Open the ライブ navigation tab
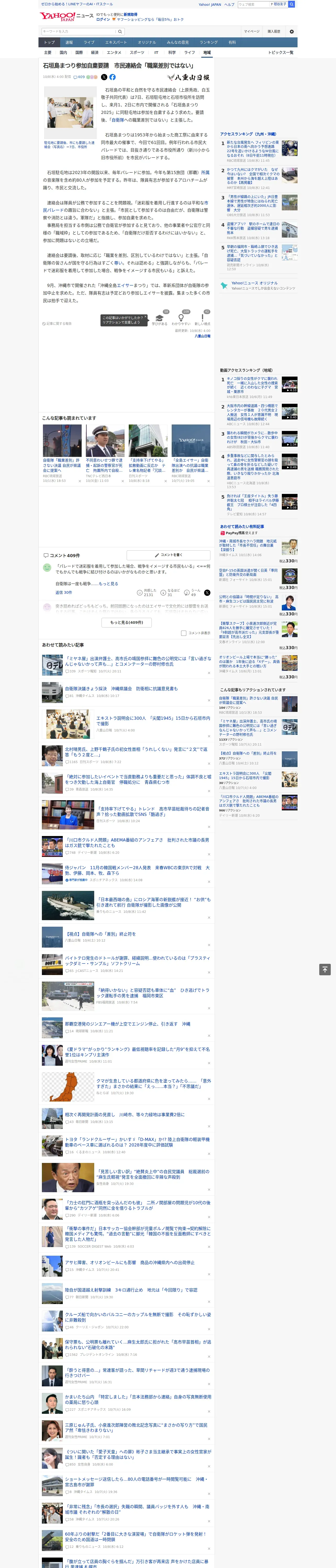Screen dimensions: 336x1568 89,43
